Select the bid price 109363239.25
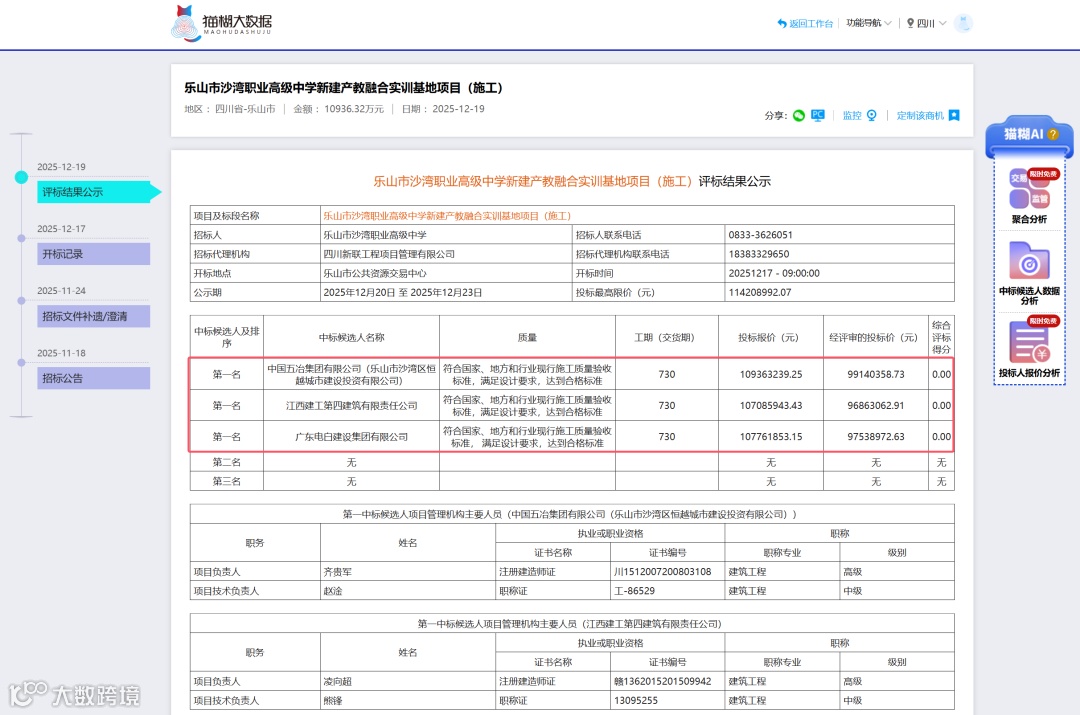This screenshot has width=1080, height=715. coord(771,375)
